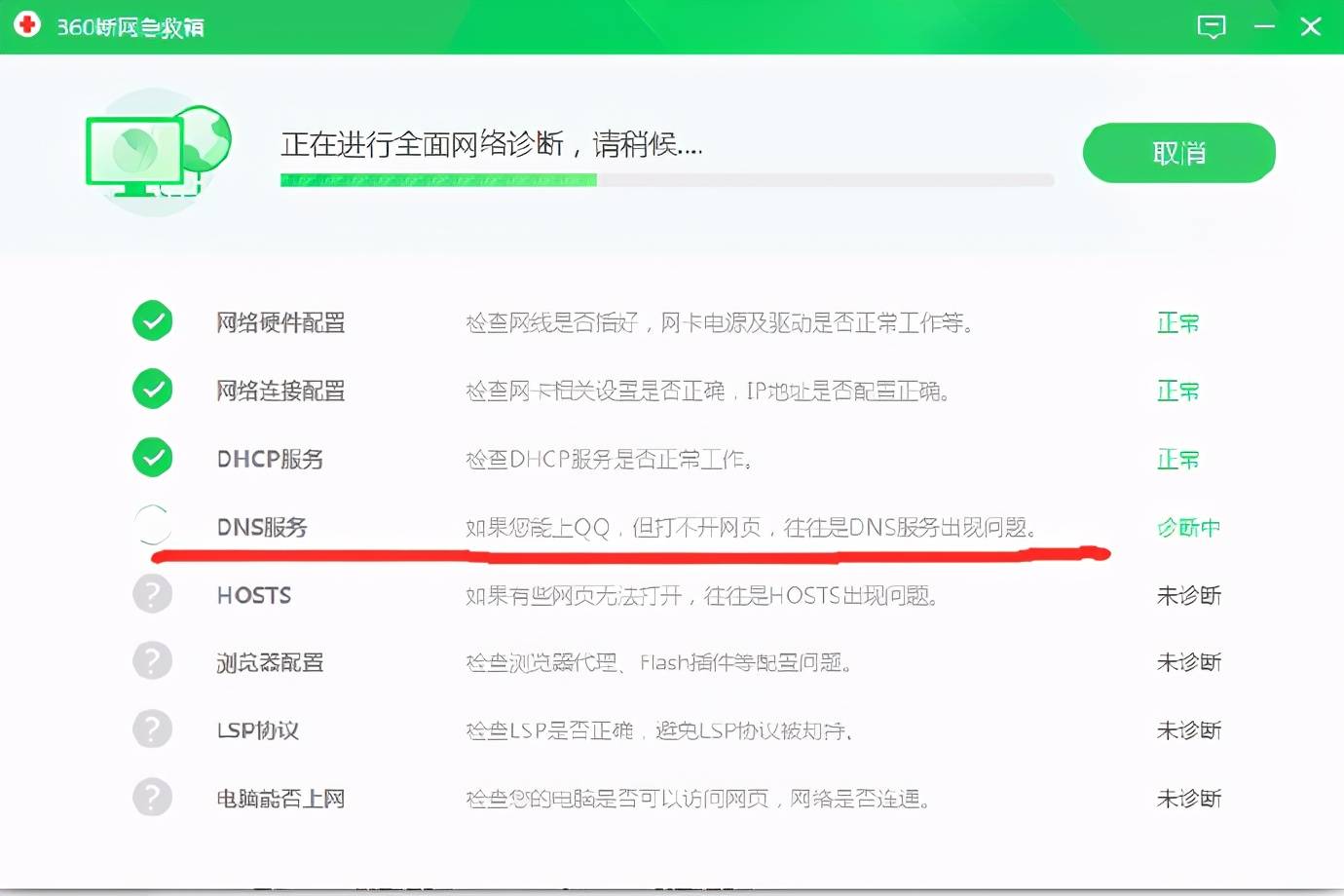
Task: Select the DNS服务 item label
Action: [x=261, y=527]
